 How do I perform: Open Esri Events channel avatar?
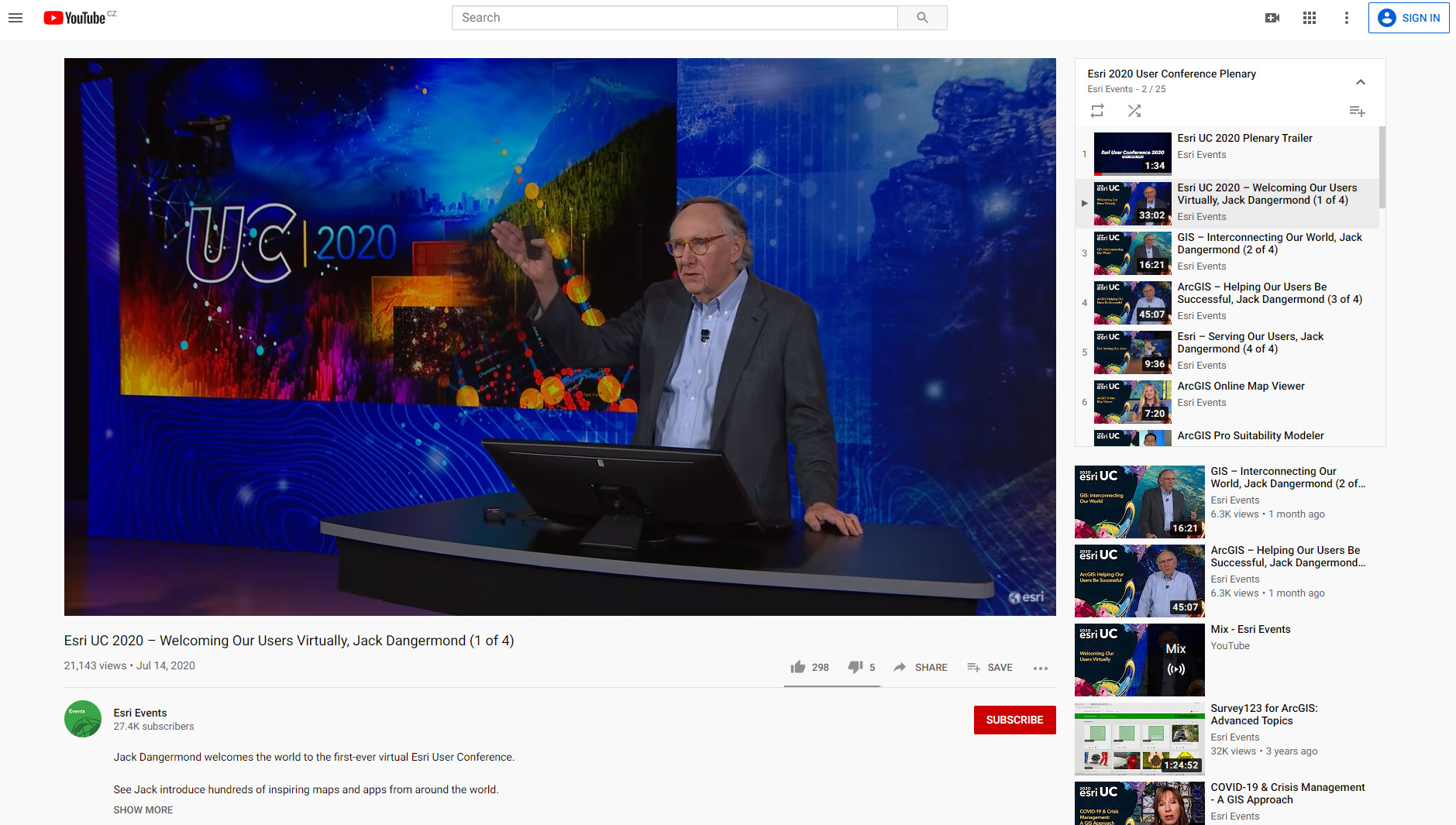click(x=83, y=719)
